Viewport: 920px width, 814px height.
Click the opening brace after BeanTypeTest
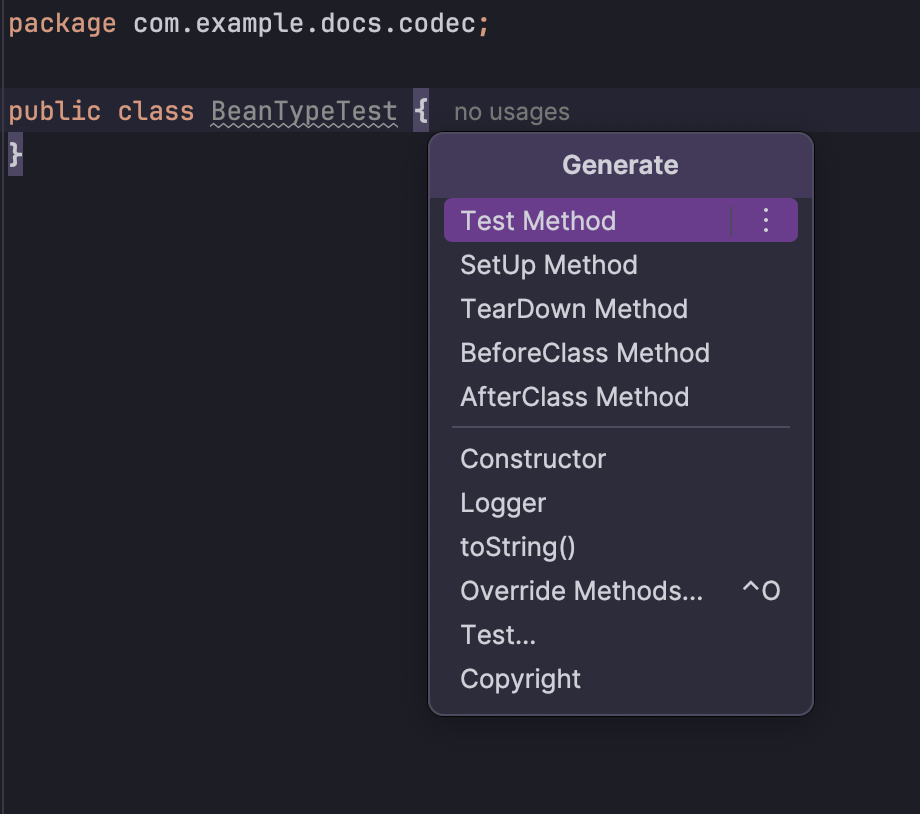(419, 111)
